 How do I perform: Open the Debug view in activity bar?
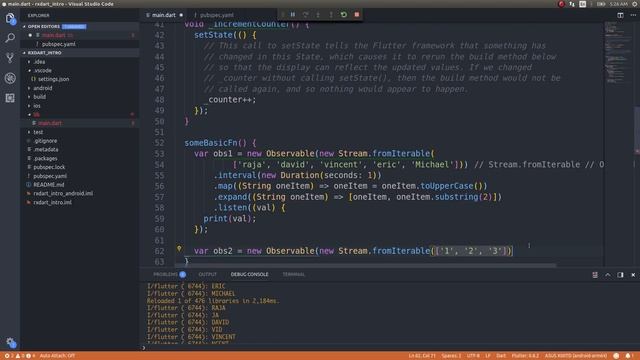(10, 78)
